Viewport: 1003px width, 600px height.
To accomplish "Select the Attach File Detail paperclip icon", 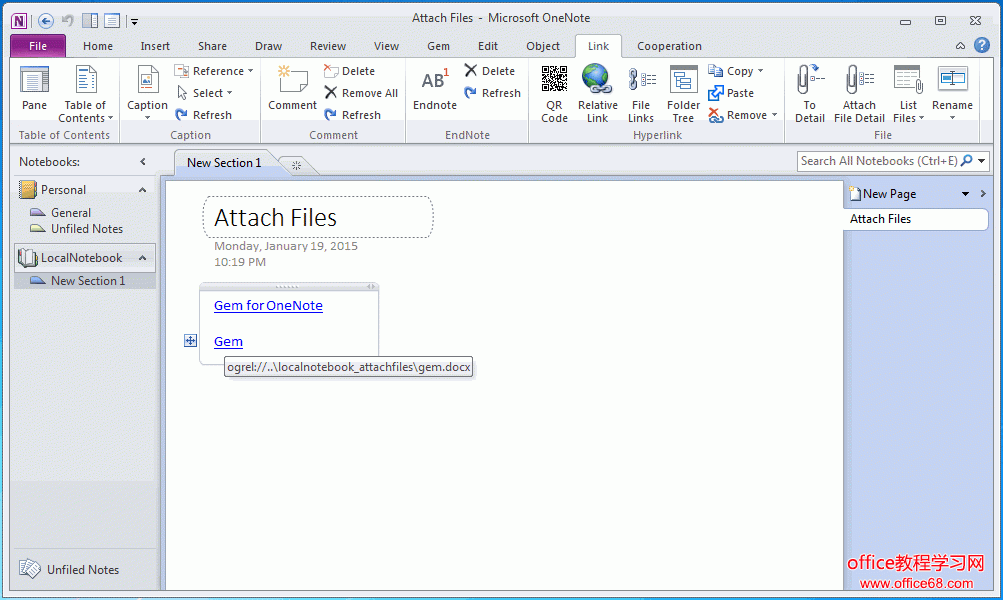I will [859, 80].
